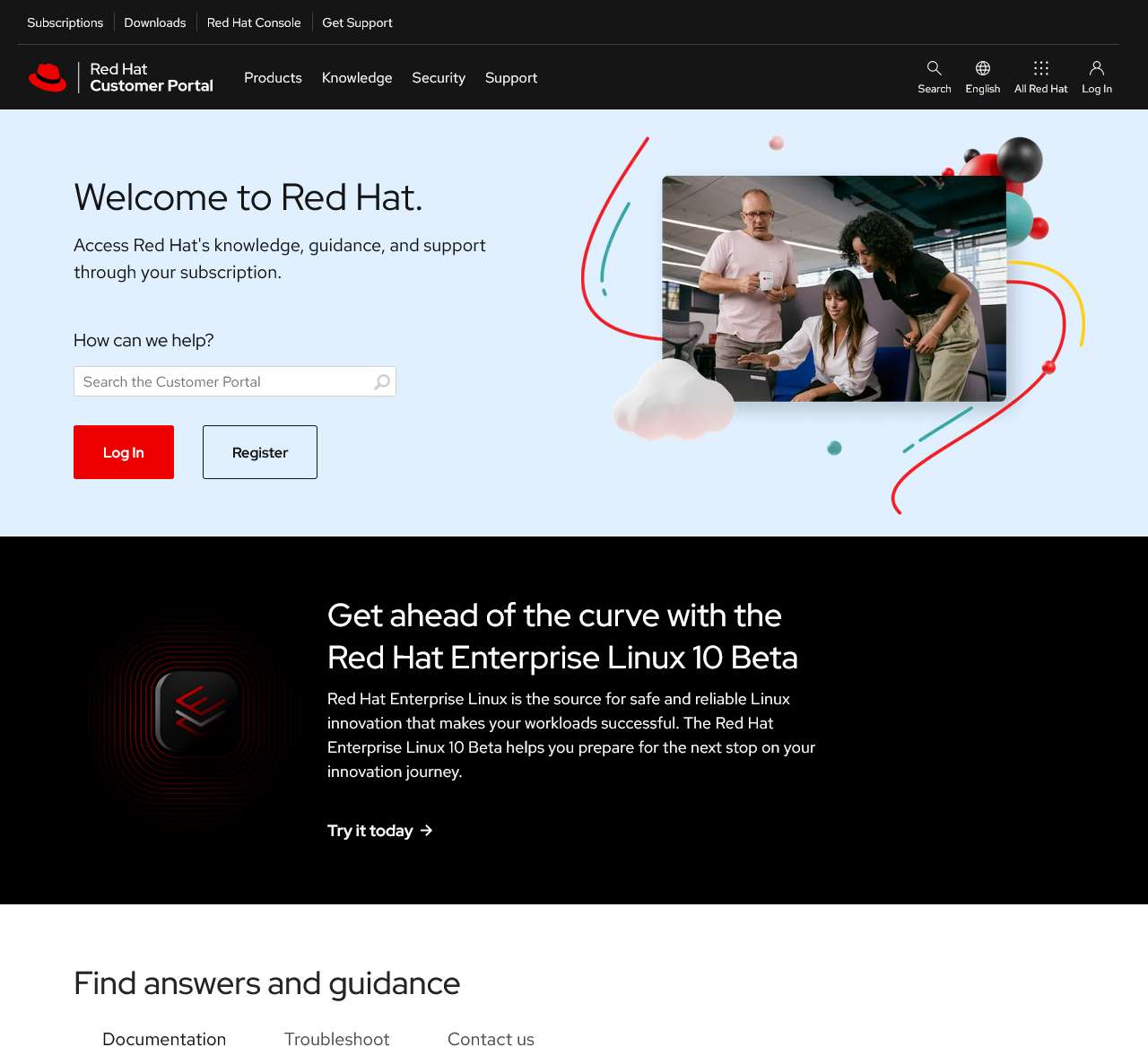Screen dimensions: 1148x1047
Task: Click the Register button
Action: coord(259,452)
